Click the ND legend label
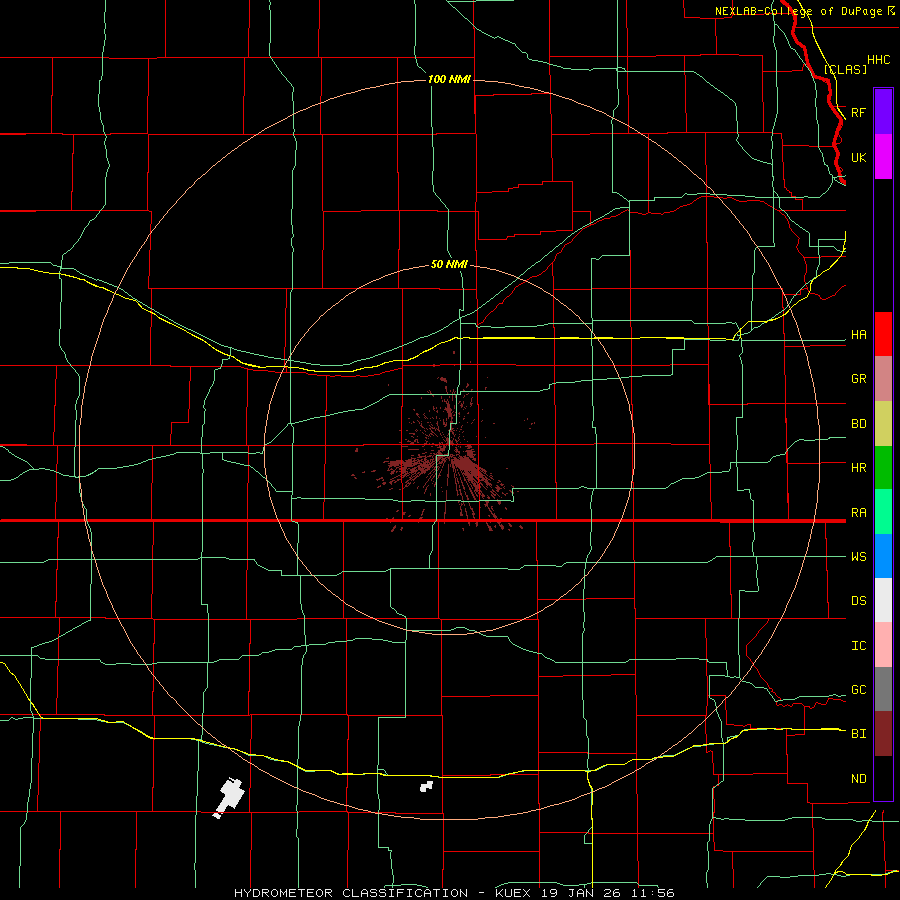Viewport: 900px width, 900px height. pyautogui.click(x=859, y=779)
